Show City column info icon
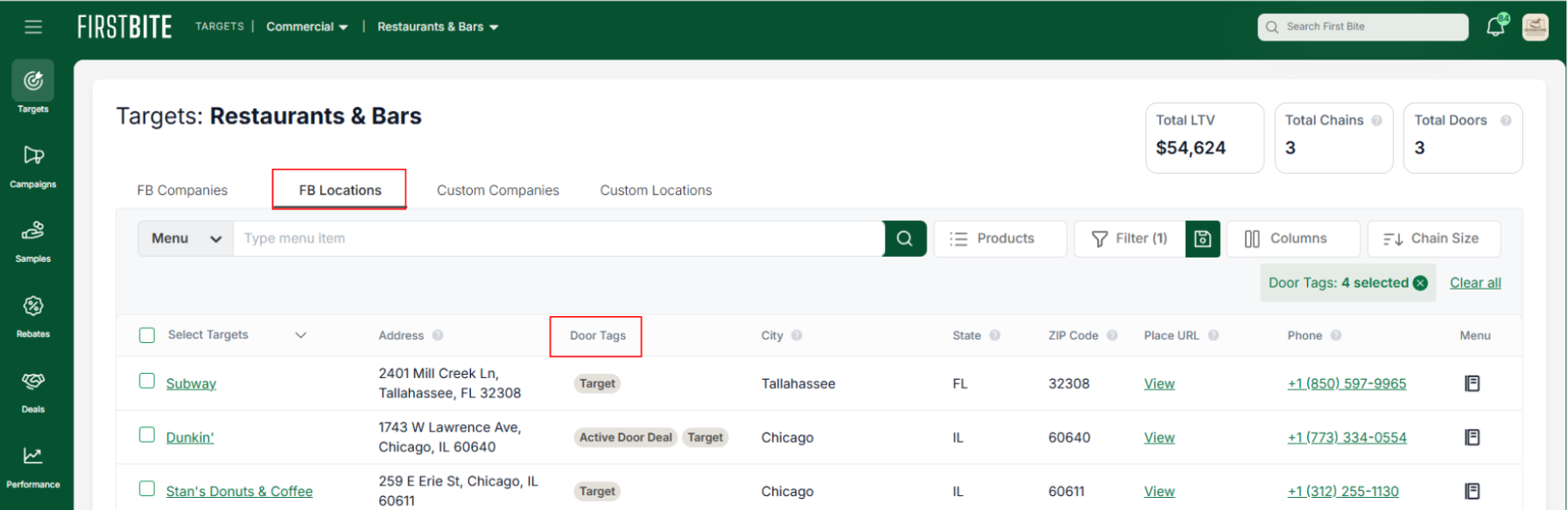Viewport: 1568px width, 510px height. coord(796,335)
